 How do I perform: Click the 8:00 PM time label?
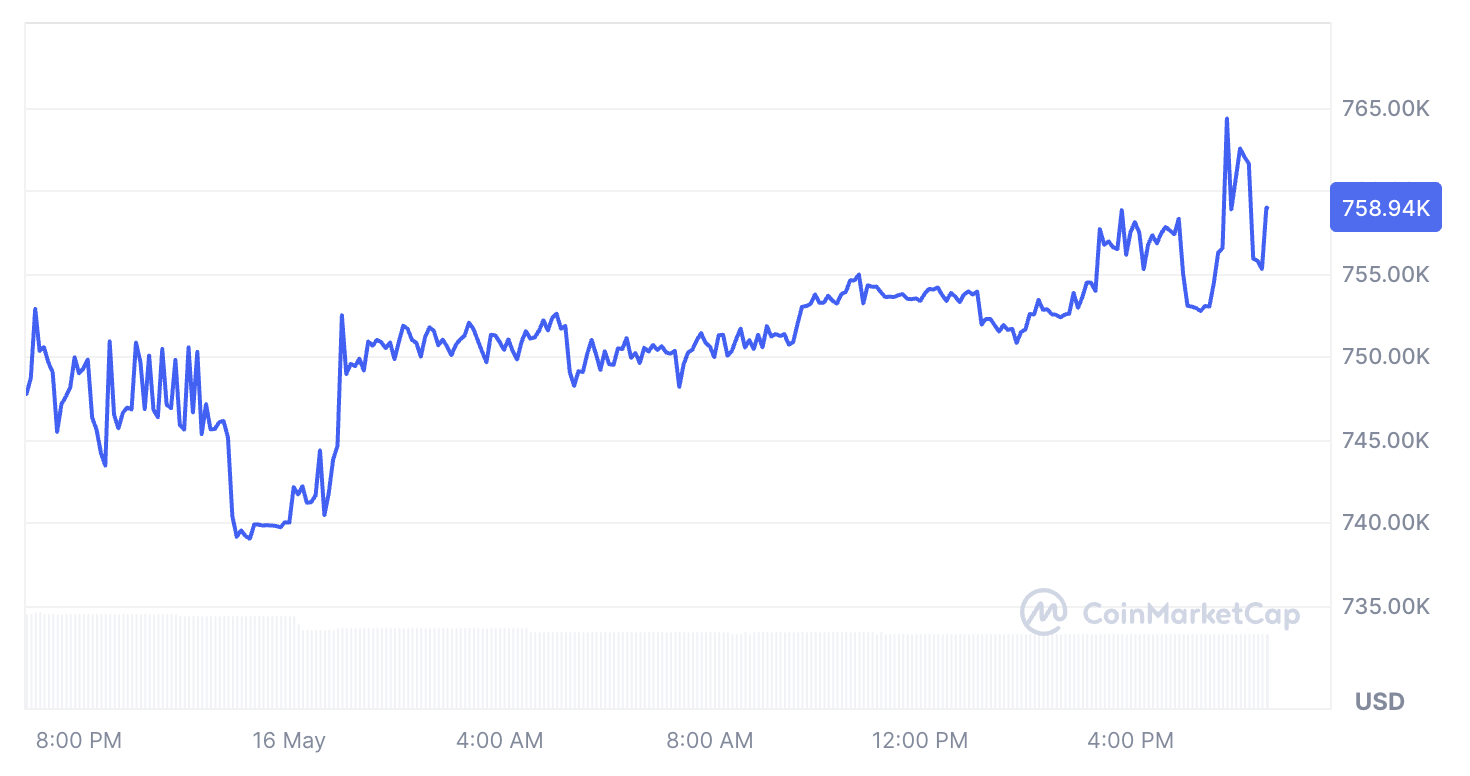click(x=79, y=741)
